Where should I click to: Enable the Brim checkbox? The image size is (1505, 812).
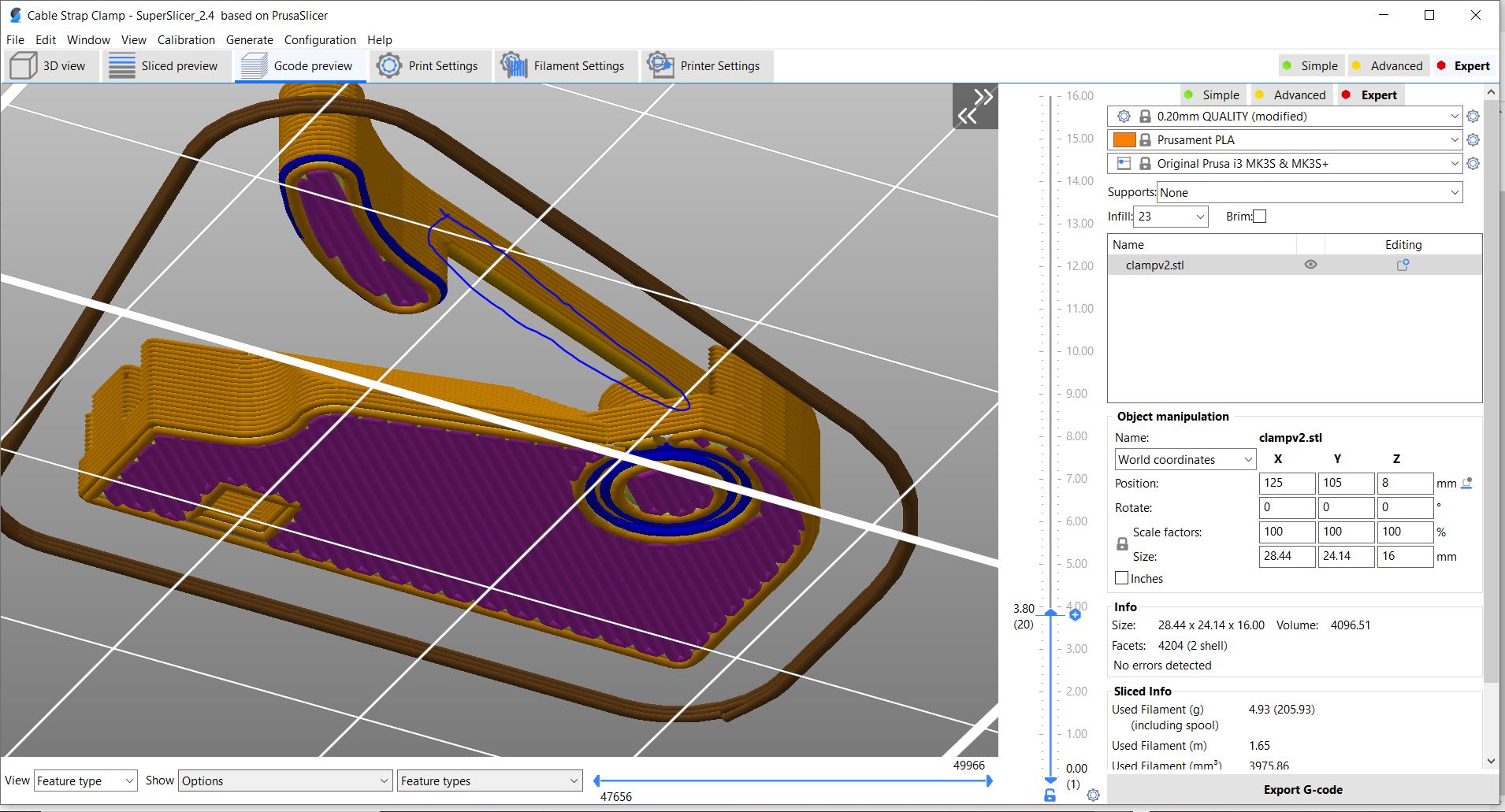pos(1259,216)
